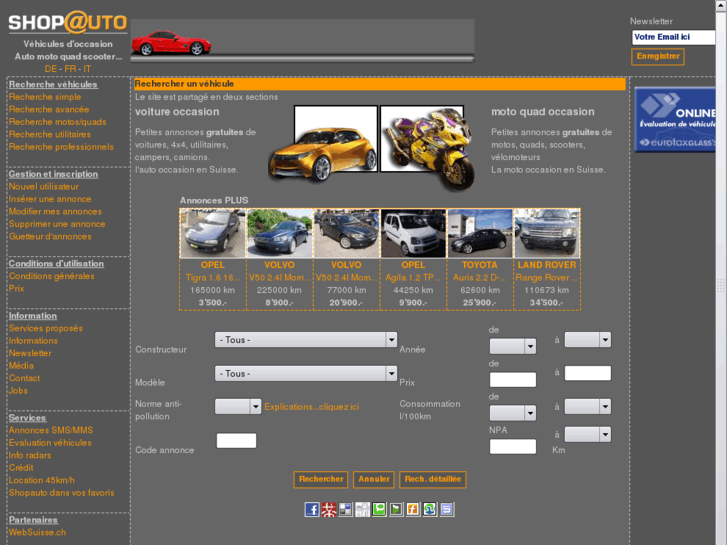The width and height of the screenshot is (727, 545).
Task: Open the Consommation 'à' dropdown
Action: 587,407
